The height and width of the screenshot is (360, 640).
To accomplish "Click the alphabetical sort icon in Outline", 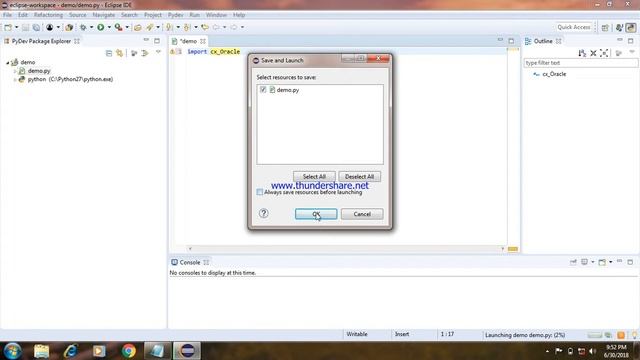I will [582, 53].
